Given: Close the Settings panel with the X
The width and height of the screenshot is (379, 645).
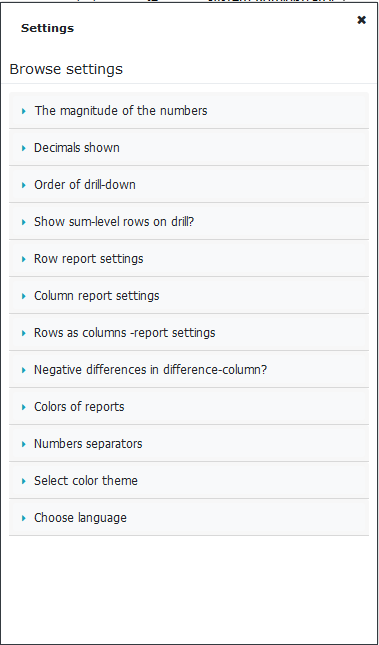Looking at the screenshot, I should (361, 20).
